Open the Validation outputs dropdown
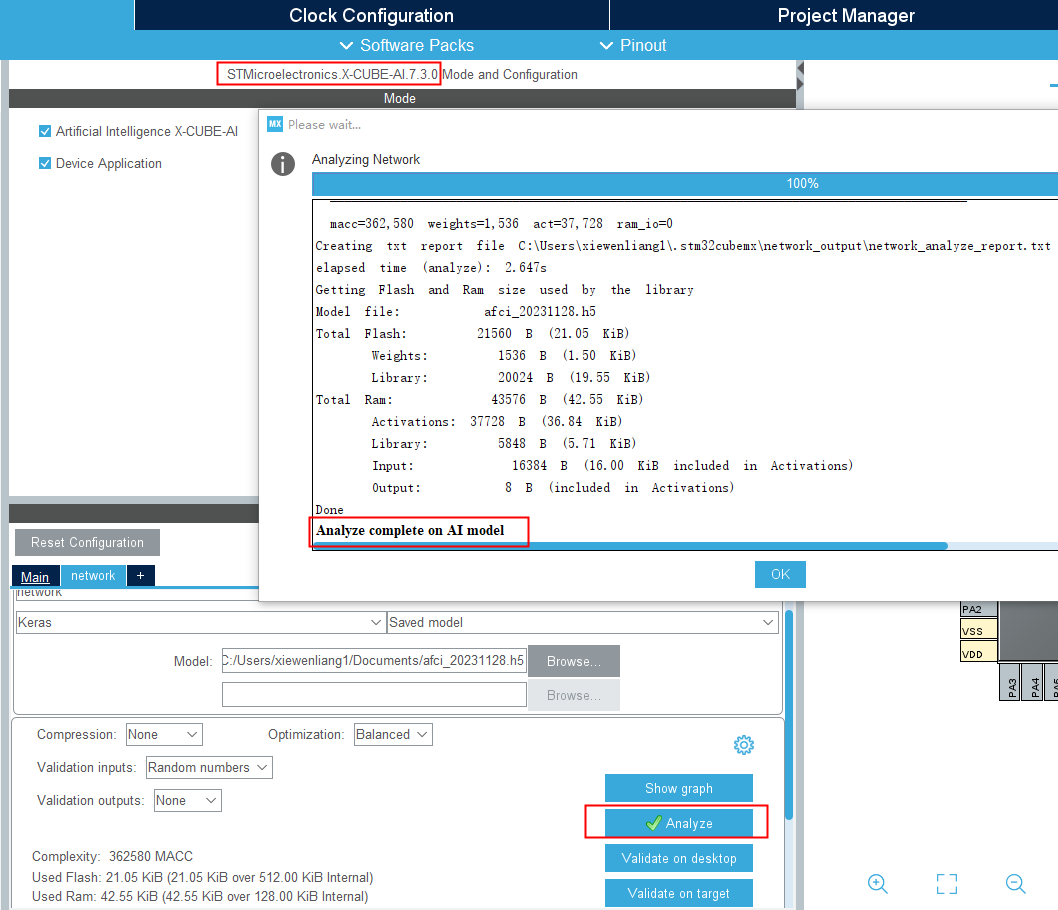Viewport: 1058px width, 910px height. point(188,801)
